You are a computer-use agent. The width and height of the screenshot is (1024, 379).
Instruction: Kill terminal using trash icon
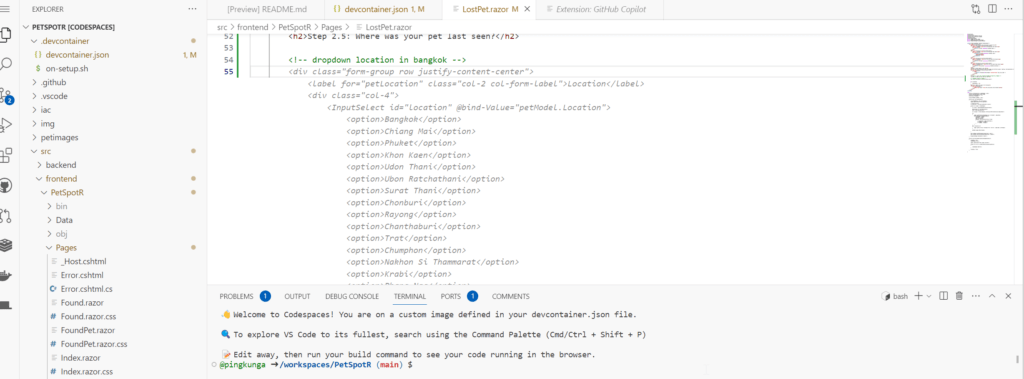(x=959, y=296)
